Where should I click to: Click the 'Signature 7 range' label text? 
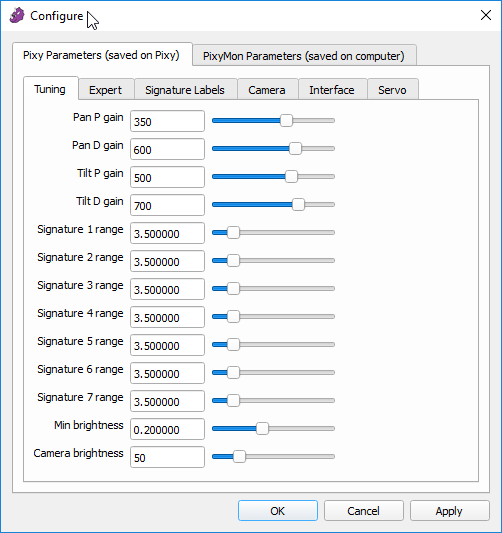click(x=80, y=397)
